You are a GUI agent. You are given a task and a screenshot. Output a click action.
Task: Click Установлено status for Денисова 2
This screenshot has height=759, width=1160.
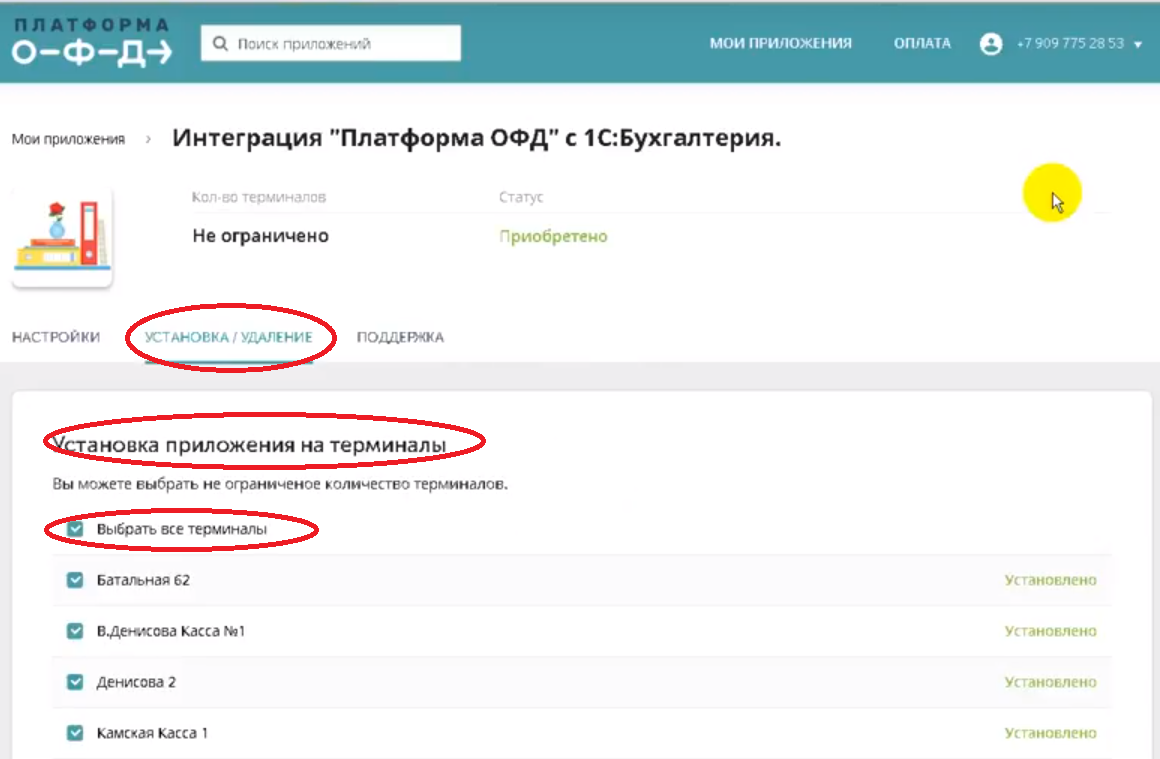pyautogui.click(x=1051, y=682)
